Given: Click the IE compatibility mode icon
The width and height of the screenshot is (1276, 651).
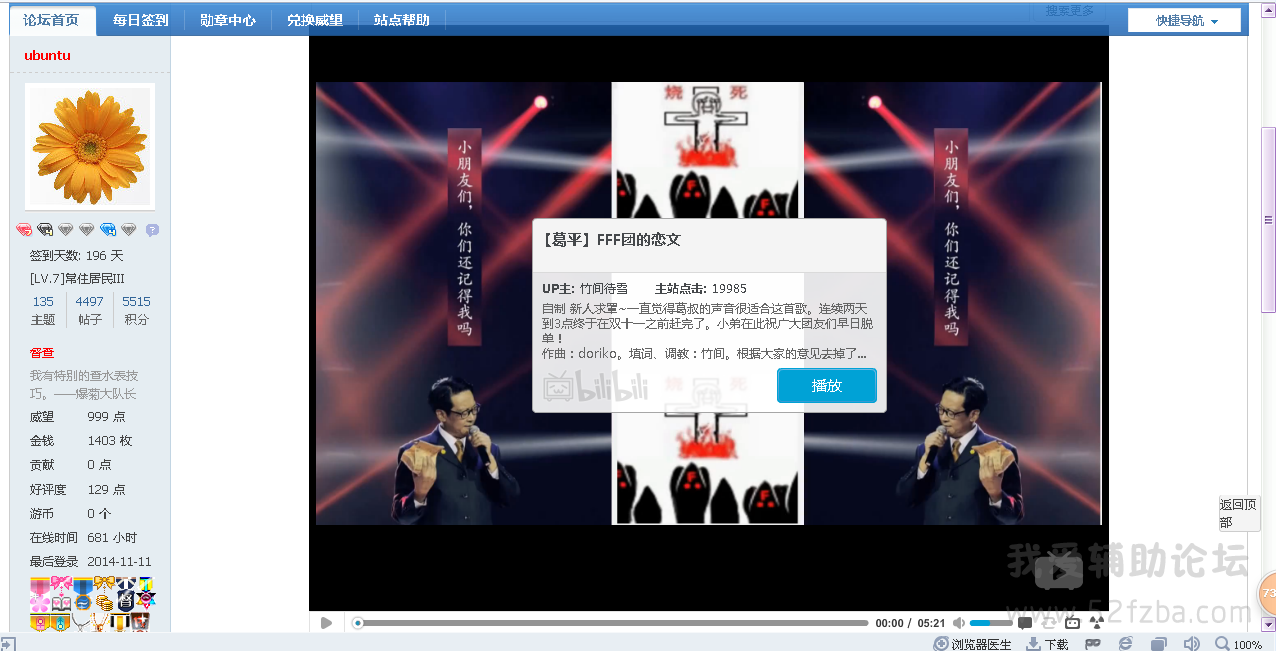Looking at the screenshot, I should (x=1126, y=644).
